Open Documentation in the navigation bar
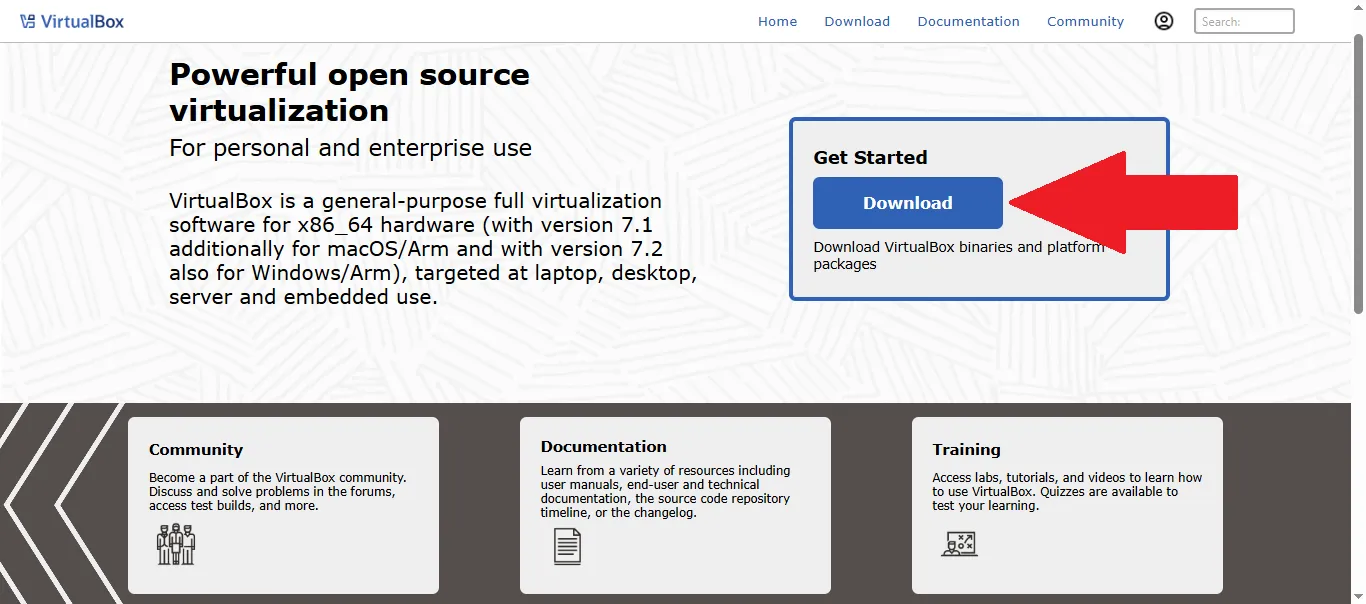Viewport: 1366px width, 604px height. pos(967,21)
